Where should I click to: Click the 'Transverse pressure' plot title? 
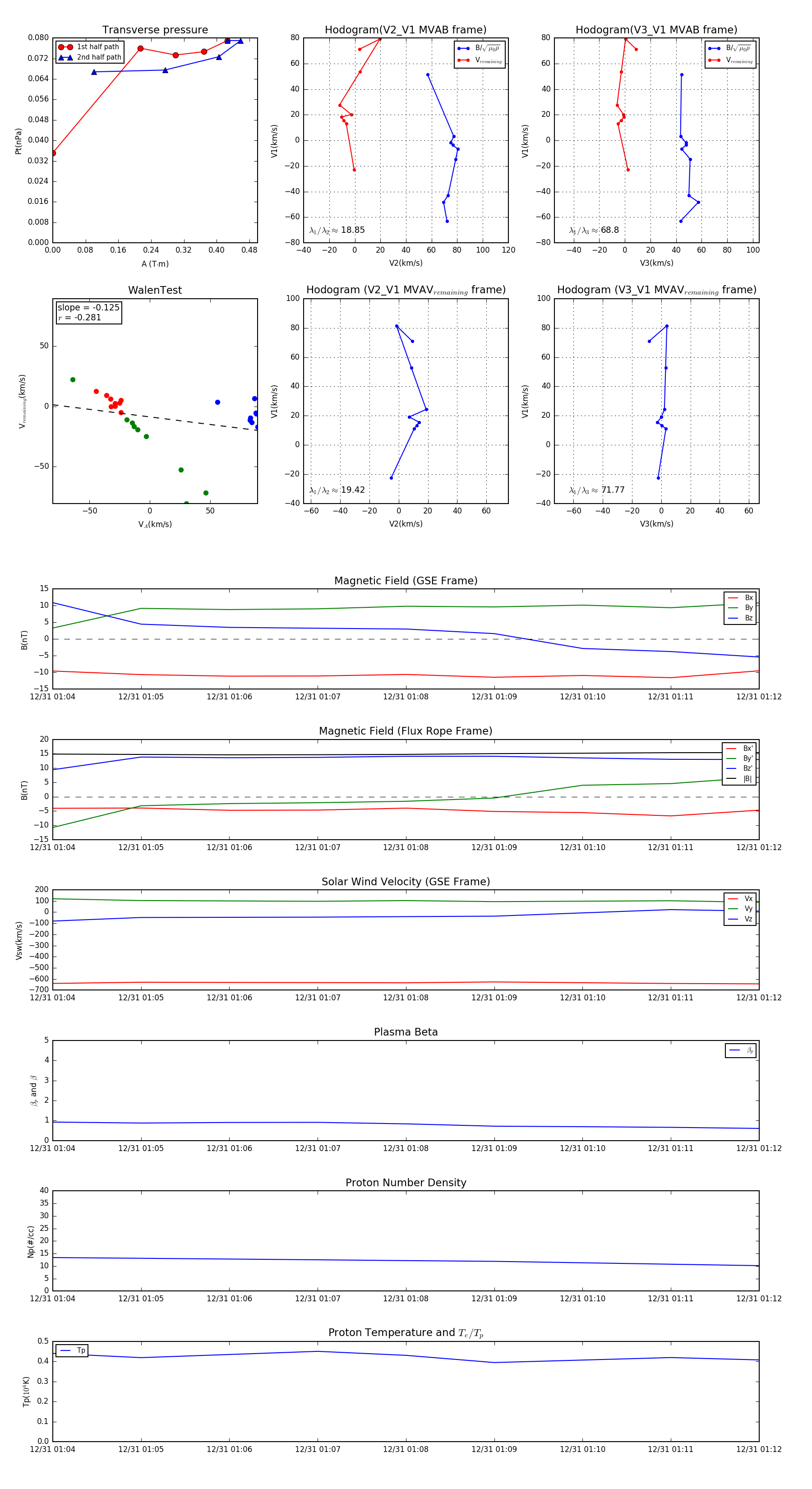point(155,30)
